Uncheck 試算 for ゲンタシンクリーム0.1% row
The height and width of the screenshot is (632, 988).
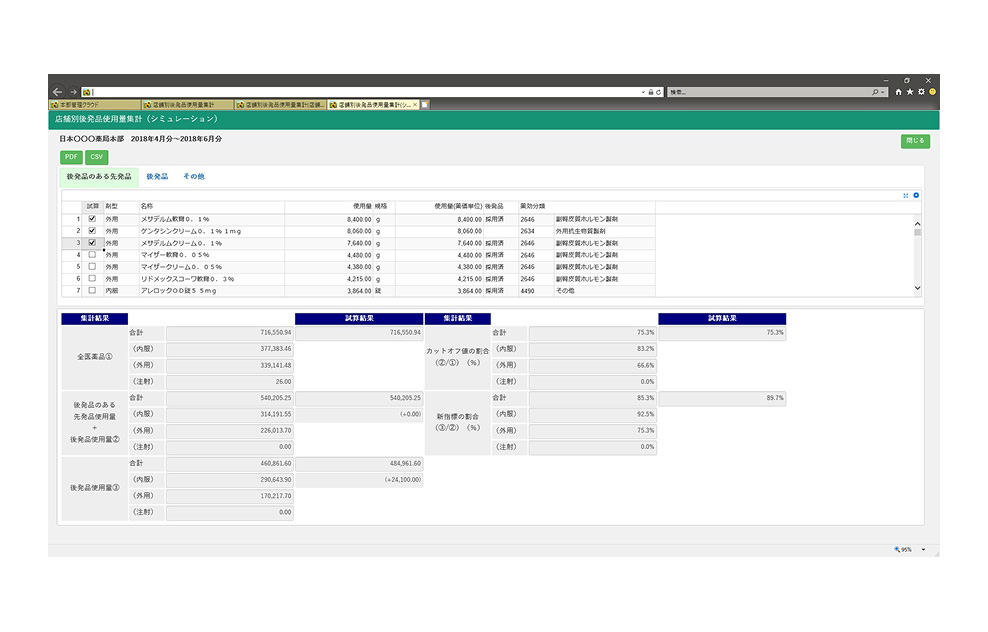[92, 230]
